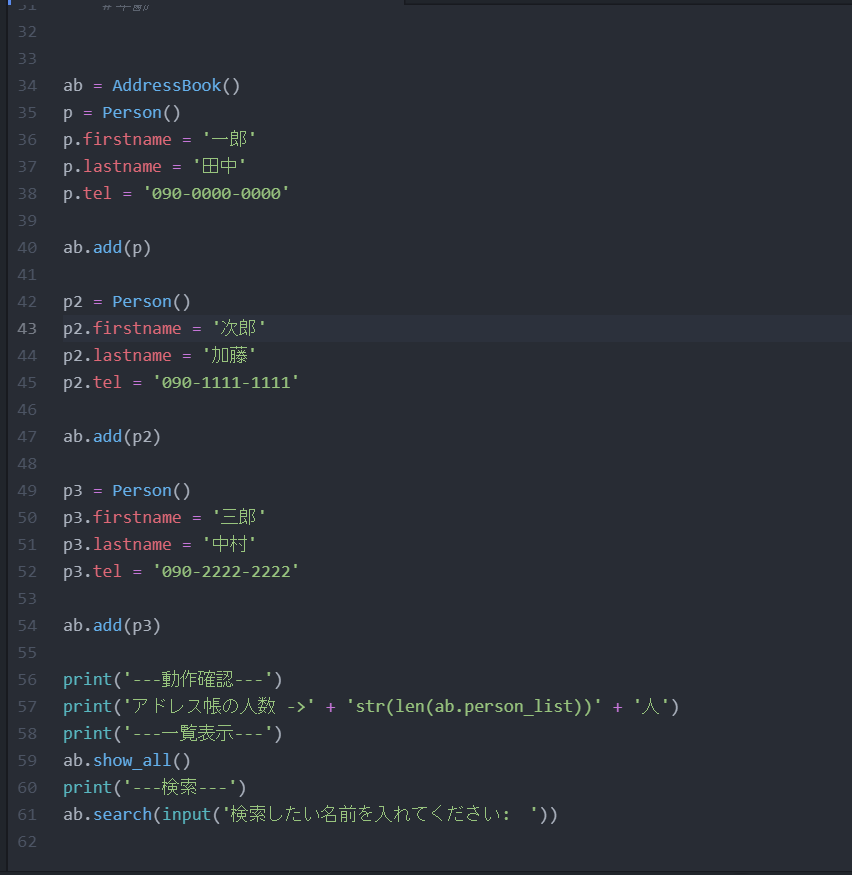Click the string '次郎' on line 43
Image resolution: width=852 pixels, height=875 pixels.
point(239,328)
